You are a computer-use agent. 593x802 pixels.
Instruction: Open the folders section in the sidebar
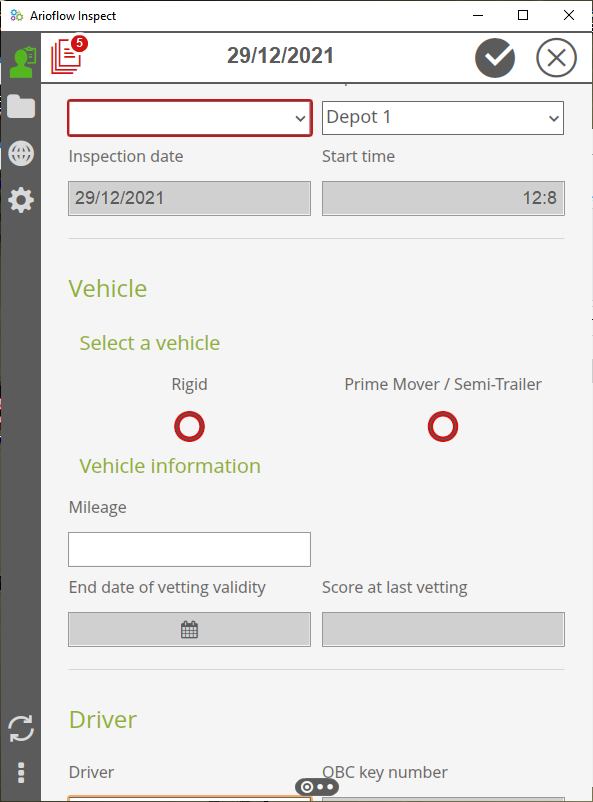[x=21, y=107]
